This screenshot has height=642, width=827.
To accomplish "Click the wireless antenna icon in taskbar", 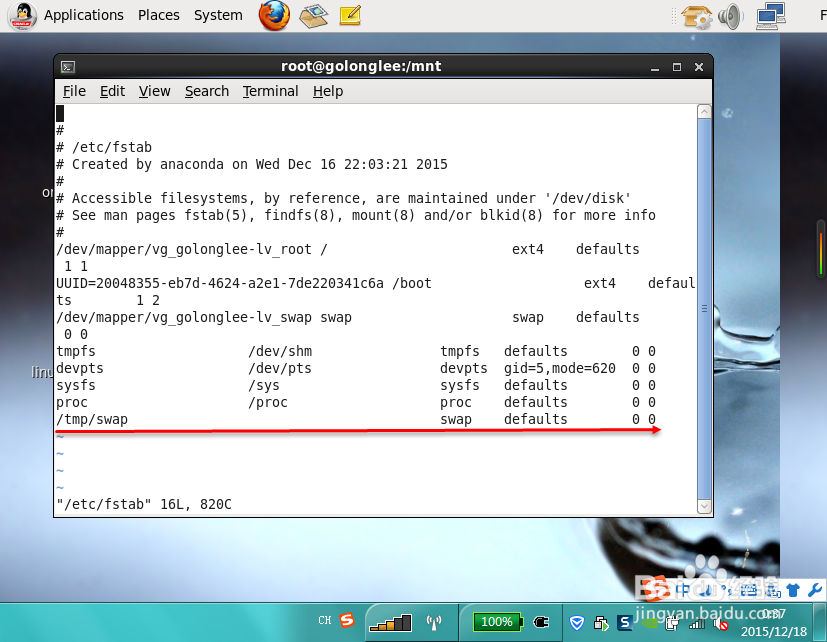I will point(433,620).
